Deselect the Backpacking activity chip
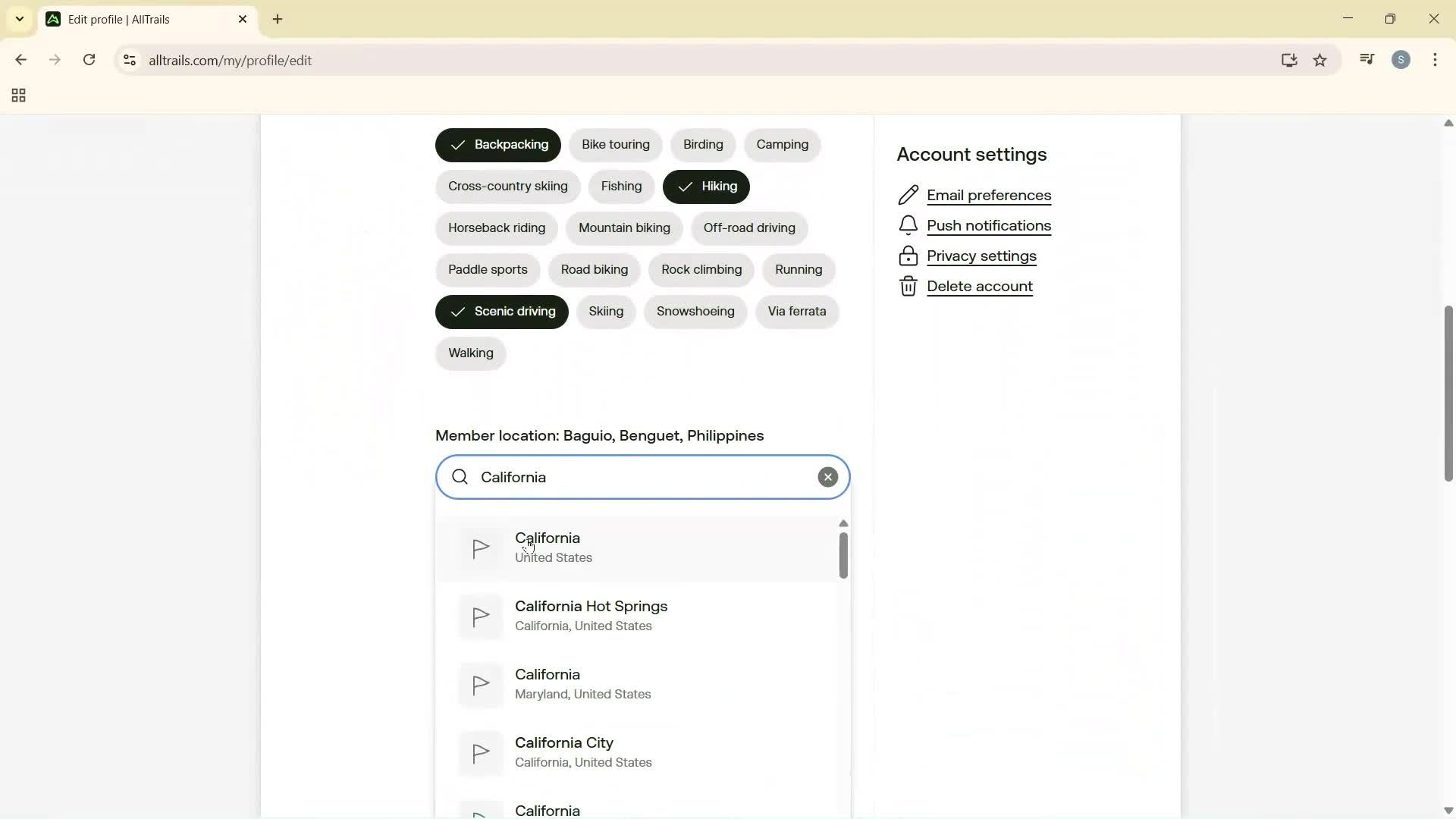 coord(497,144)
